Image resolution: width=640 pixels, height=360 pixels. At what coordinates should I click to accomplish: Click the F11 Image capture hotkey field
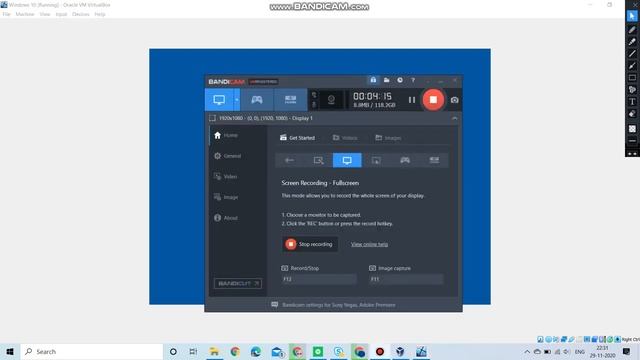pos(407,279)
